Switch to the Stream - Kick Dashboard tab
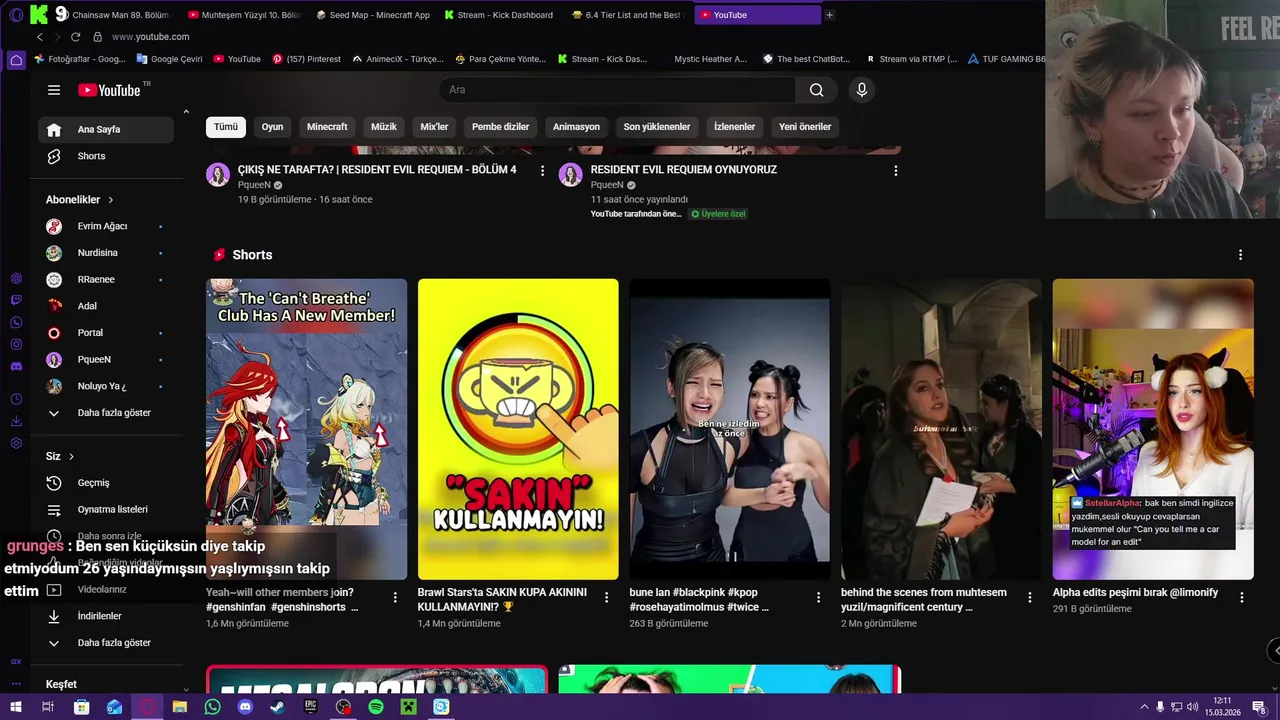This screenshot has width=1280, height=720. pyautogui.click(x=501, y=15)
